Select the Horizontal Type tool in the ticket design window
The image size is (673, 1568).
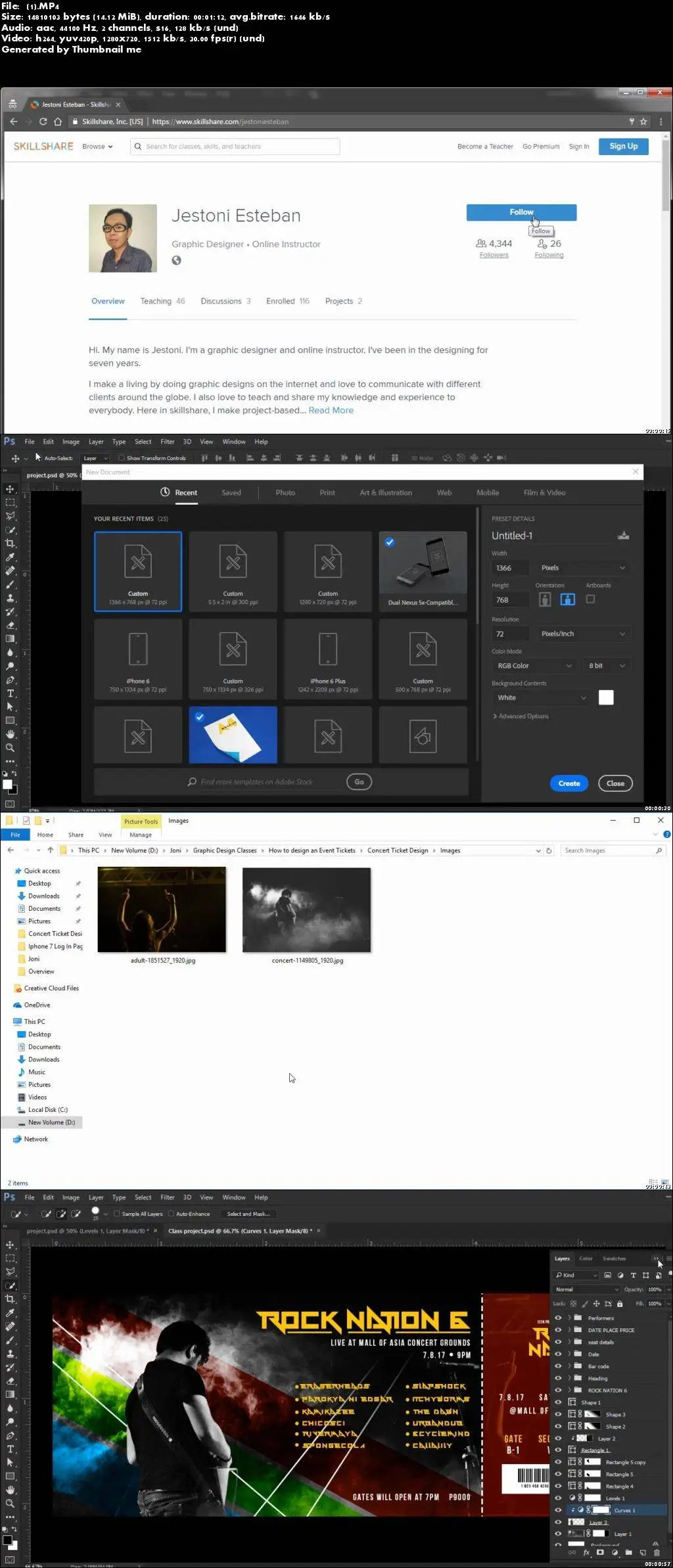pyautogui.click(x=10, y=1449)
